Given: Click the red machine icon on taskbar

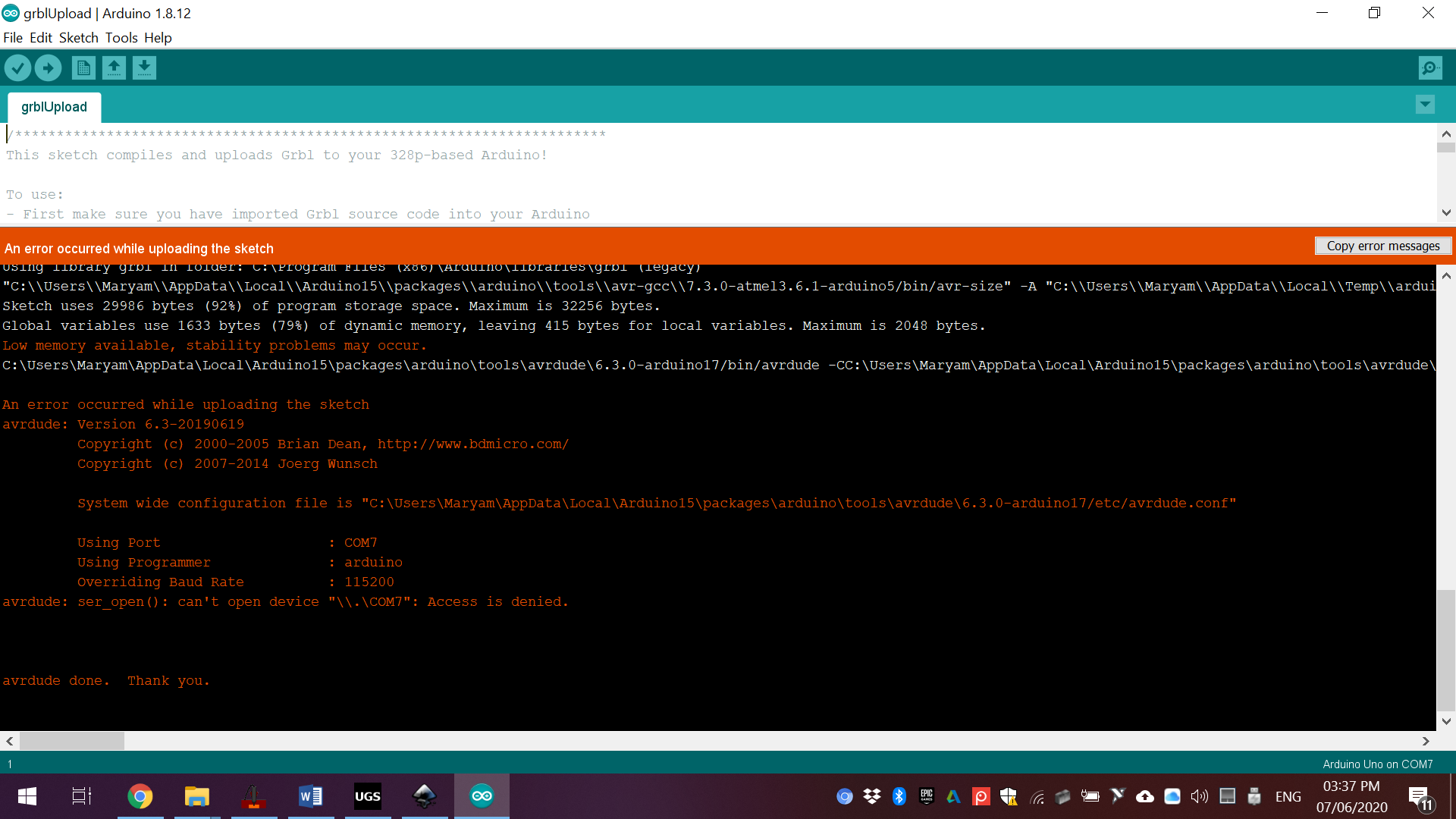Looking at the screenshot, I should click(254, 796).
